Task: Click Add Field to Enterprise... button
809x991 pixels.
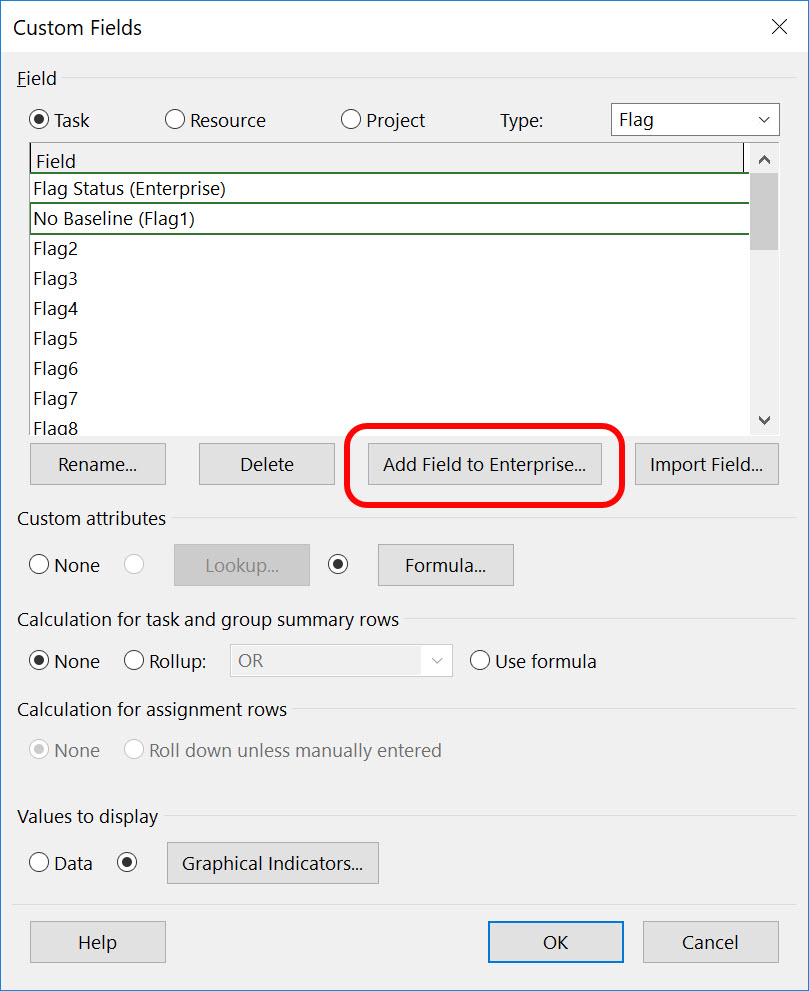Action: [x=485, y=464]
